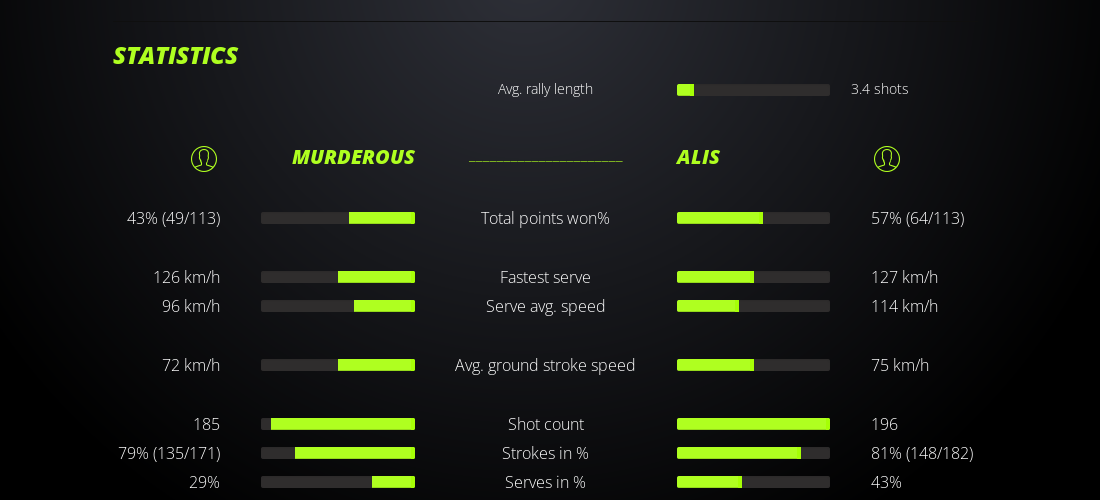Click the ALIS player name
This screenshot has width=1100, height=500.
[698, 157]
